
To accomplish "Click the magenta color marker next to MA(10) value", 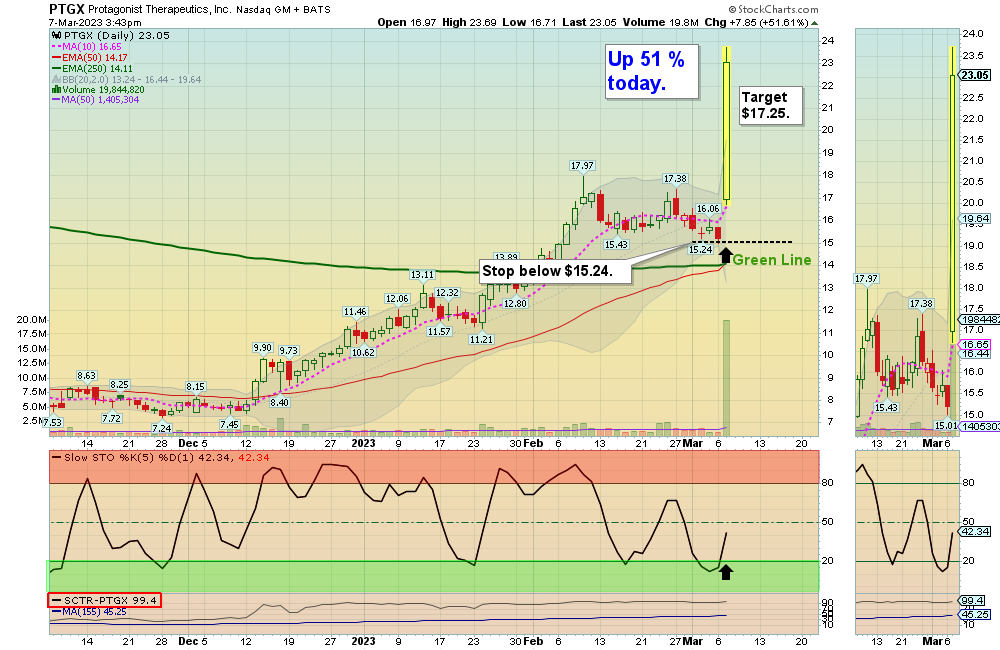I will click(57, 46).
